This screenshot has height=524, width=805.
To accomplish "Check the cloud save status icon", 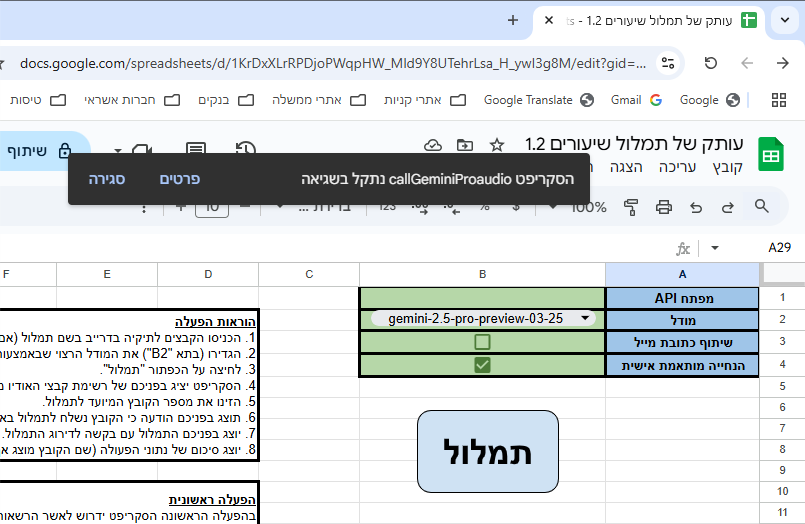I will point(433,145).
